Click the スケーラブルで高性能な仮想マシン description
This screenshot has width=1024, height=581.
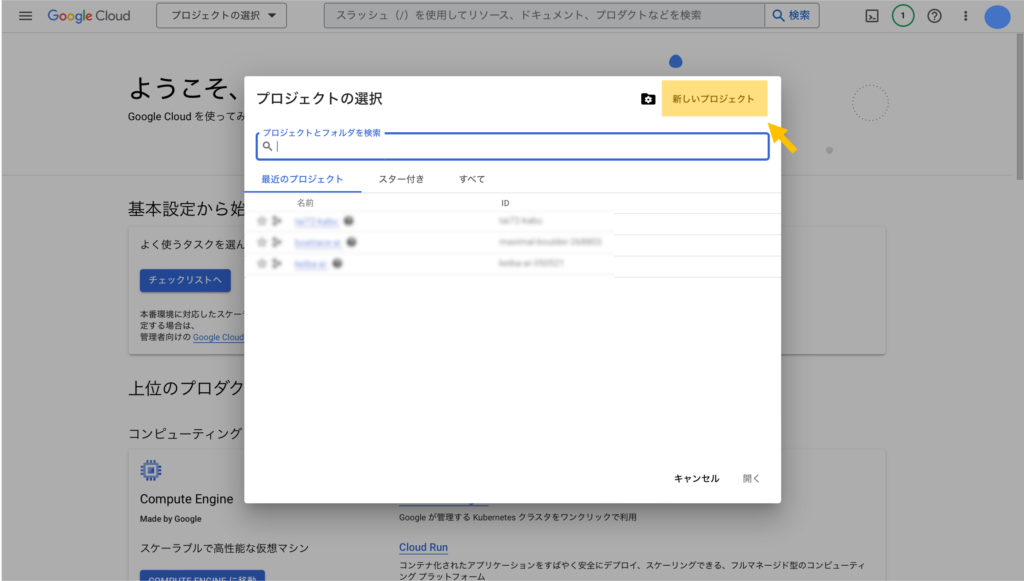coord(224,548)
